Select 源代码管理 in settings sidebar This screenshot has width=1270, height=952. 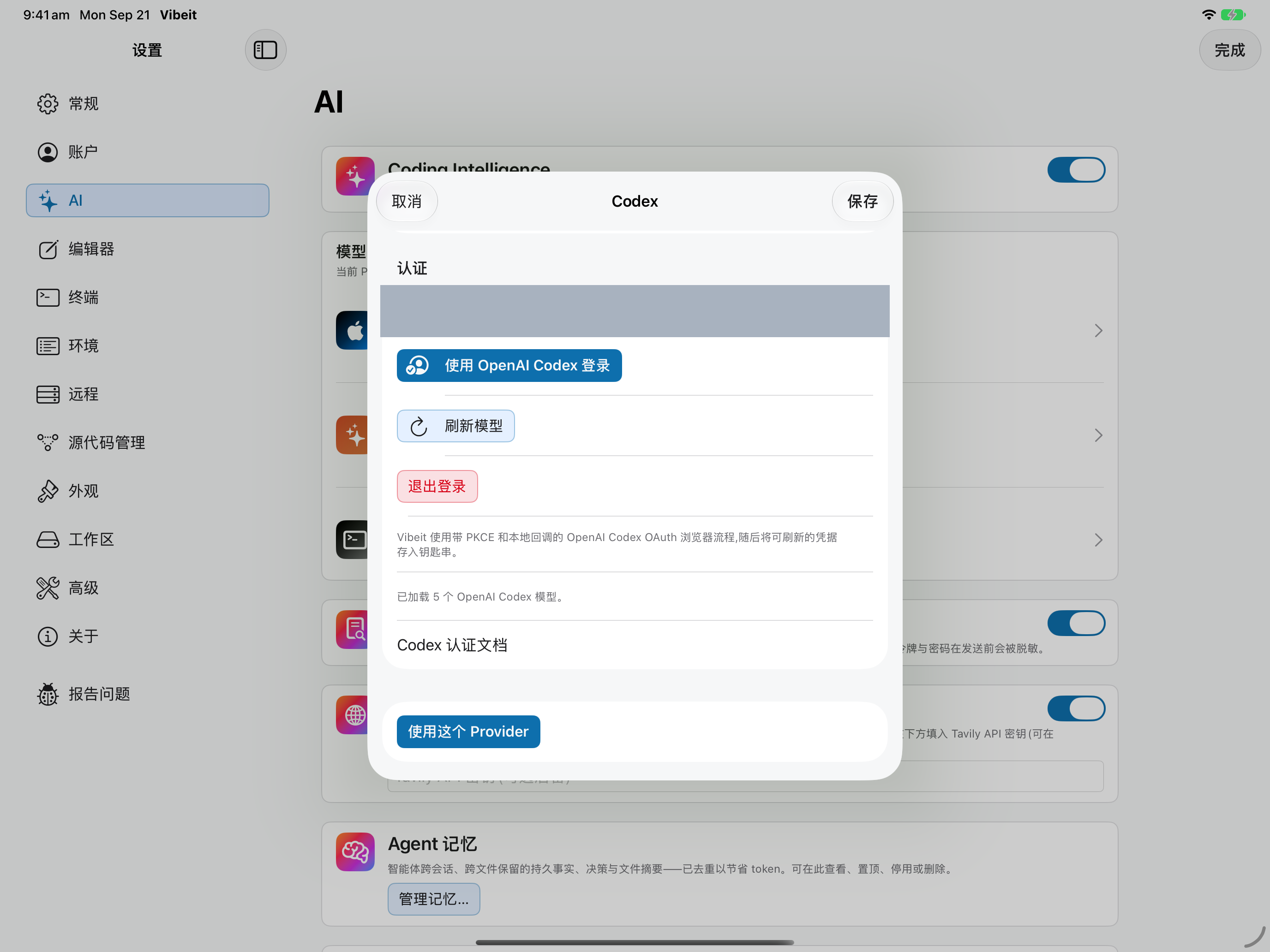tap(148, 442)
